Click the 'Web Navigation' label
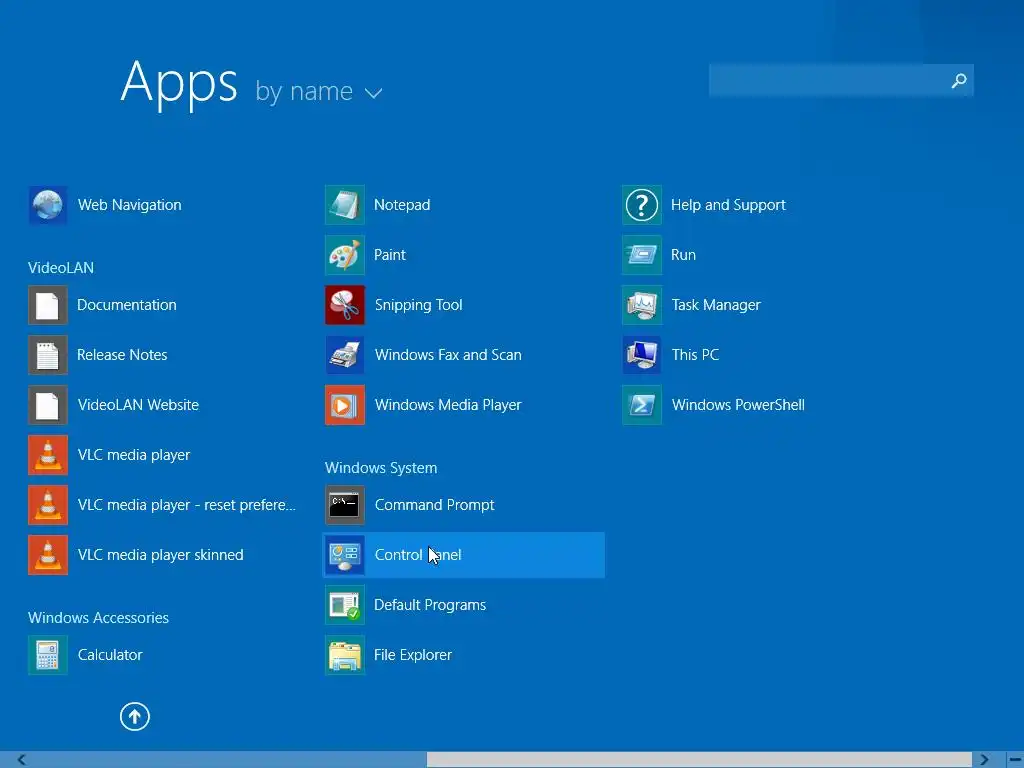1024x768 pixels. pyautogui.click(x=129, y=205)
